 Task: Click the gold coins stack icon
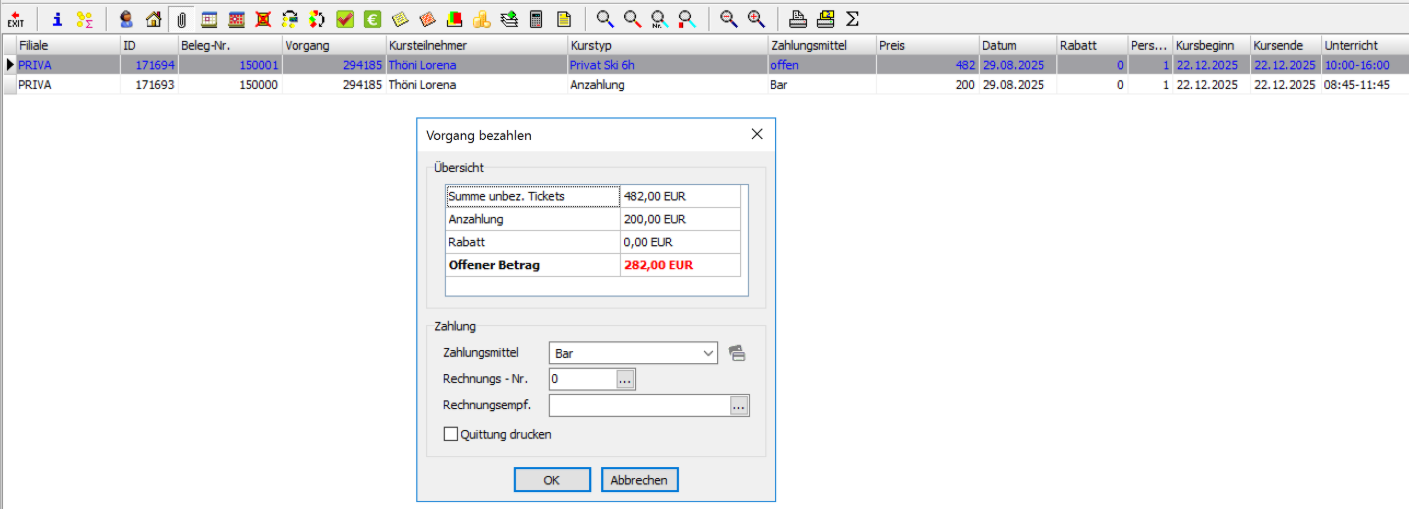(x=482, y=19)
